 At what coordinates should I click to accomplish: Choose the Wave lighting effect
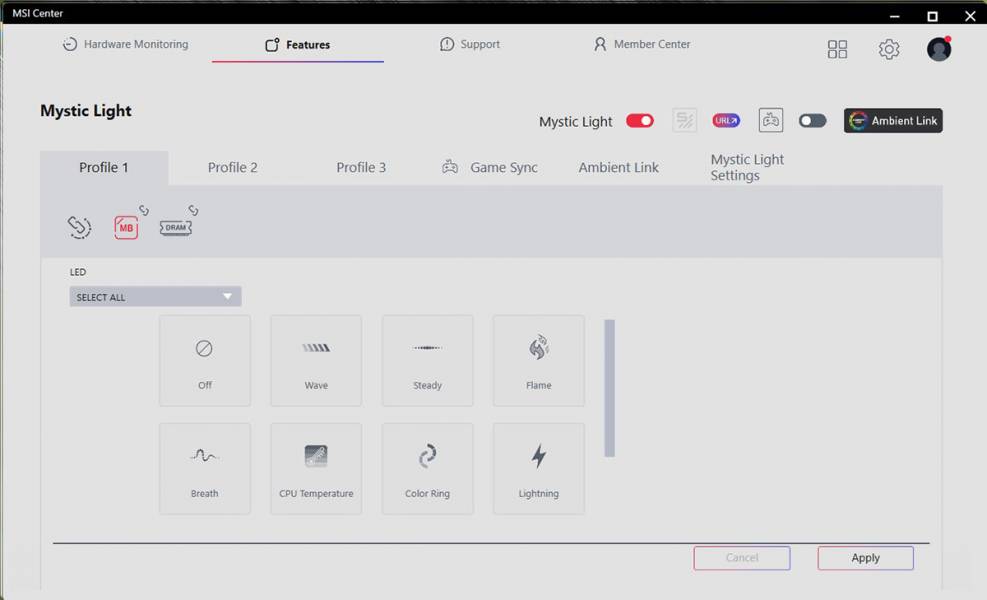pos(316,361)
